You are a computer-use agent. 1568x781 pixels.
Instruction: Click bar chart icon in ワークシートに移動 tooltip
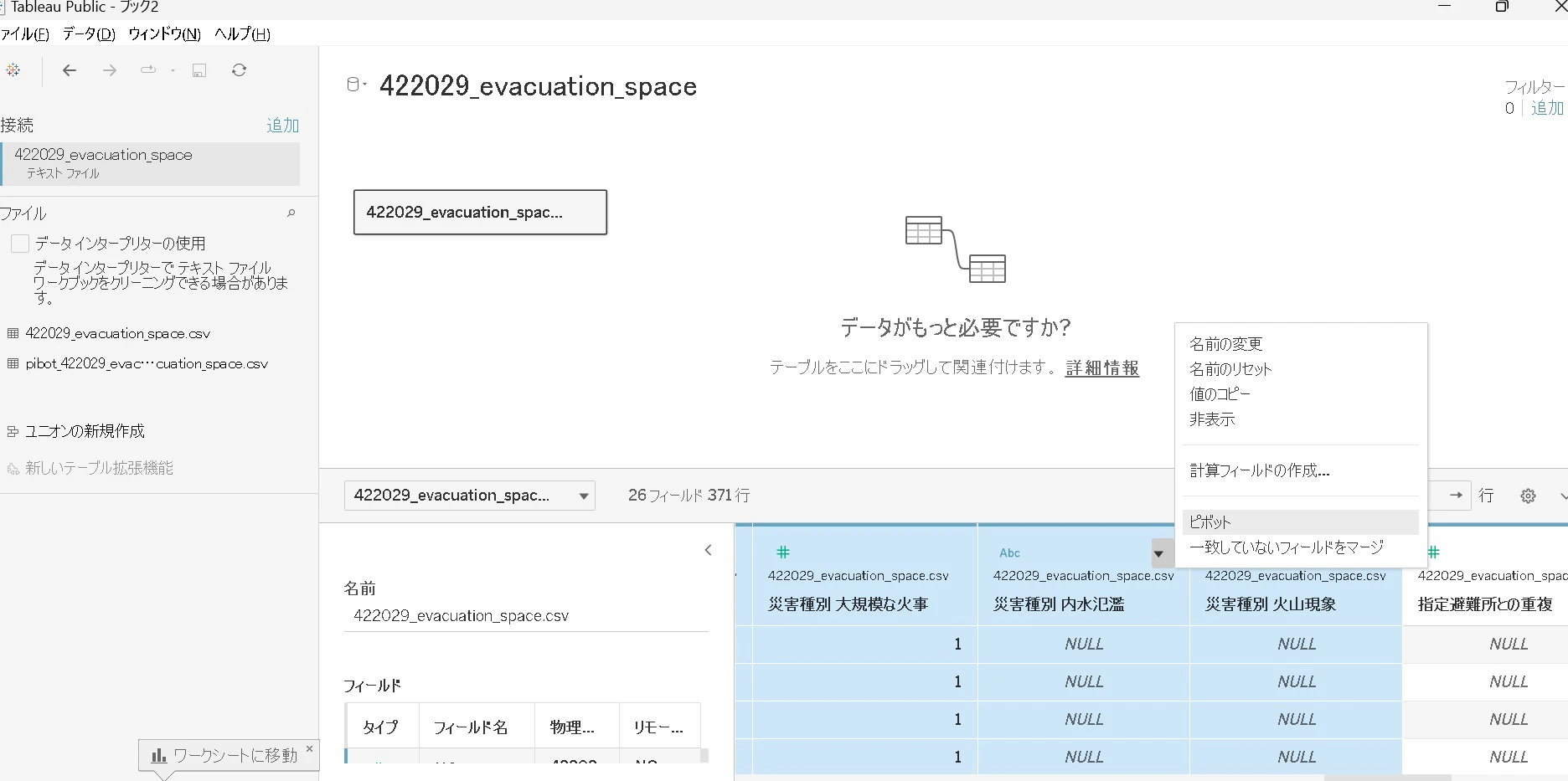(x=158, y=756)
